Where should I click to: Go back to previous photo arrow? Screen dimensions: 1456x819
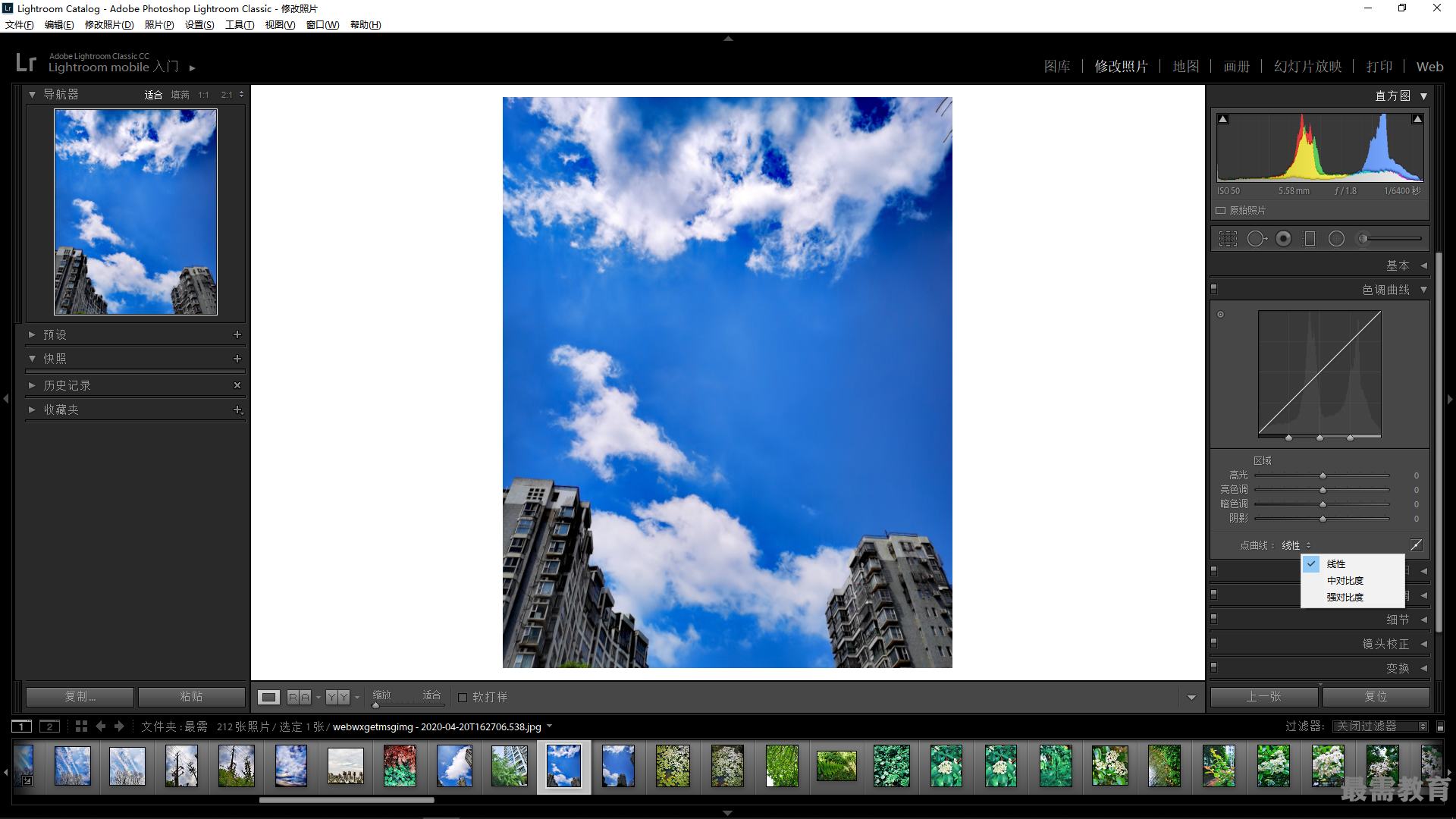[100, 726]
